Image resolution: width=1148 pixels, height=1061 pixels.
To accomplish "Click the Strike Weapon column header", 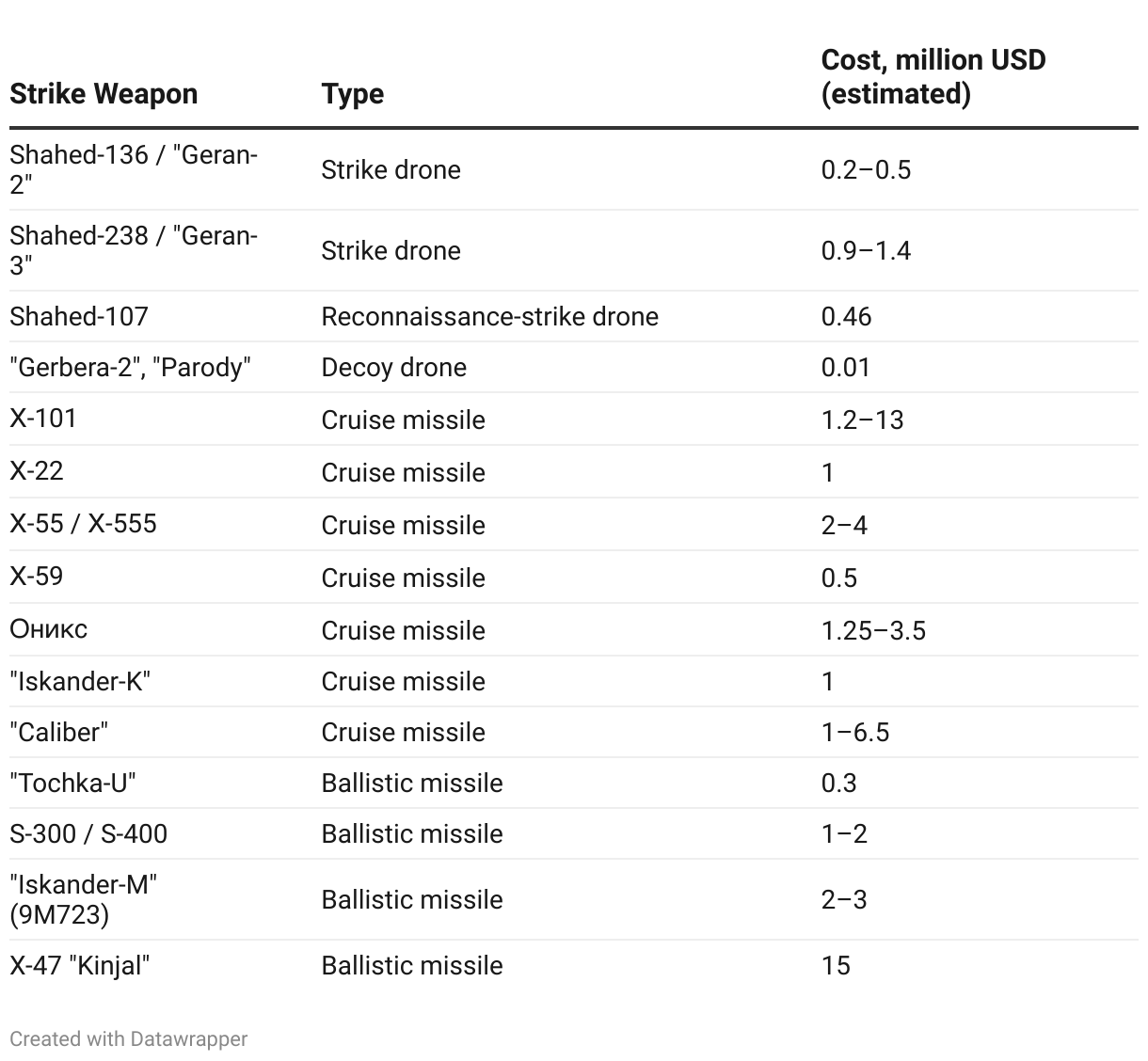I will [104, 94].
